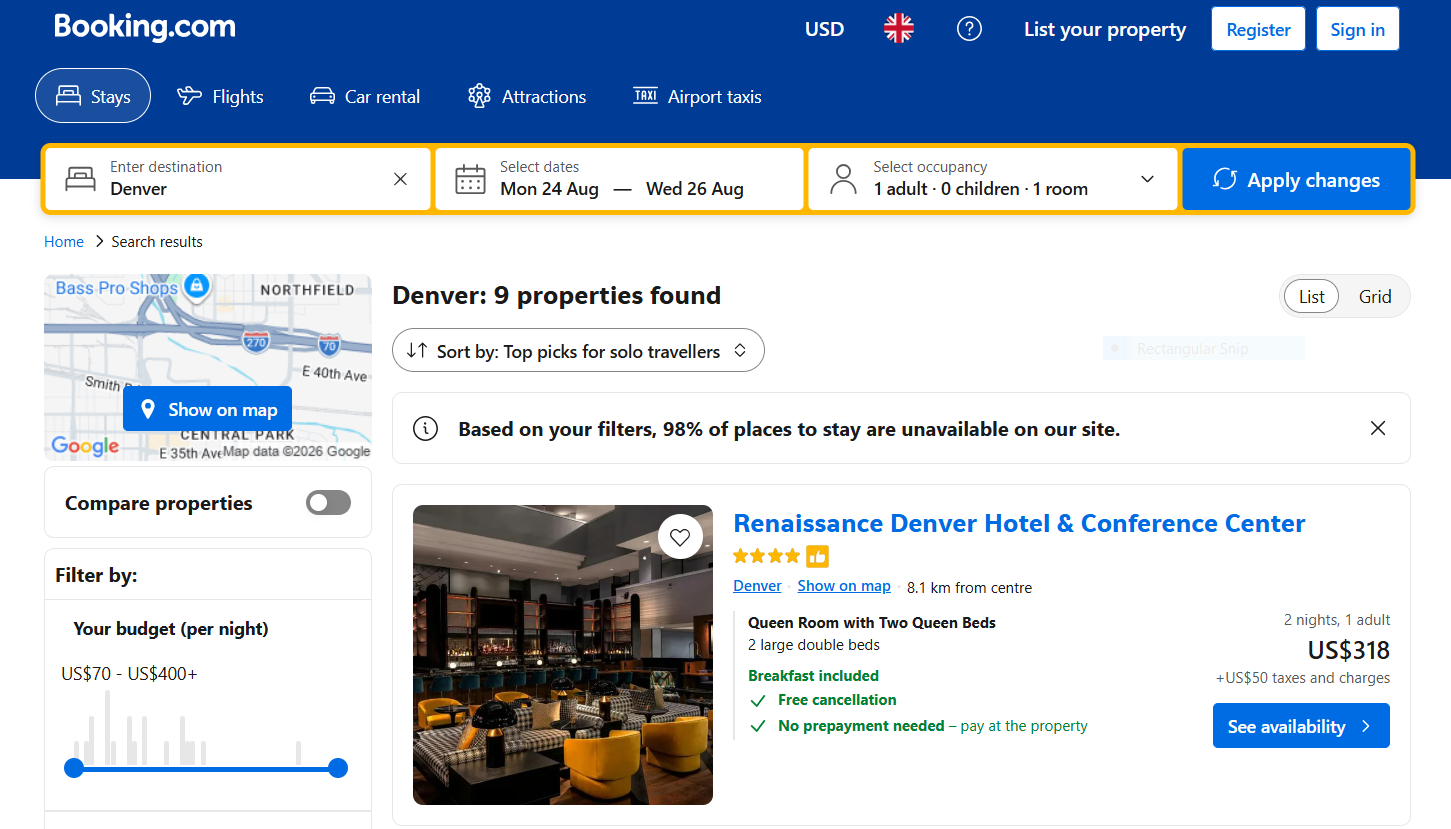Click the 'Search results' breadcrumb text
Screen dimensions: 1451x829
(157, 241)
